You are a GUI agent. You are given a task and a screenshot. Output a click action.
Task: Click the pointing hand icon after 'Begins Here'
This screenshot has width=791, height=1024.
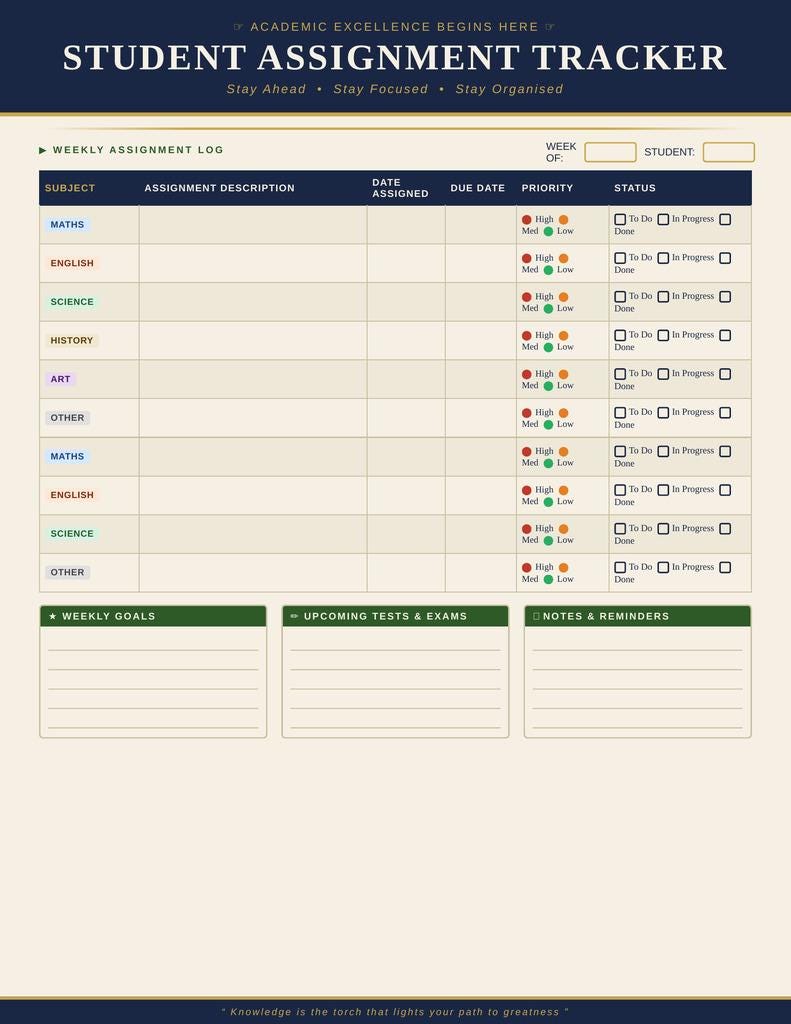(x=550, y=27)
